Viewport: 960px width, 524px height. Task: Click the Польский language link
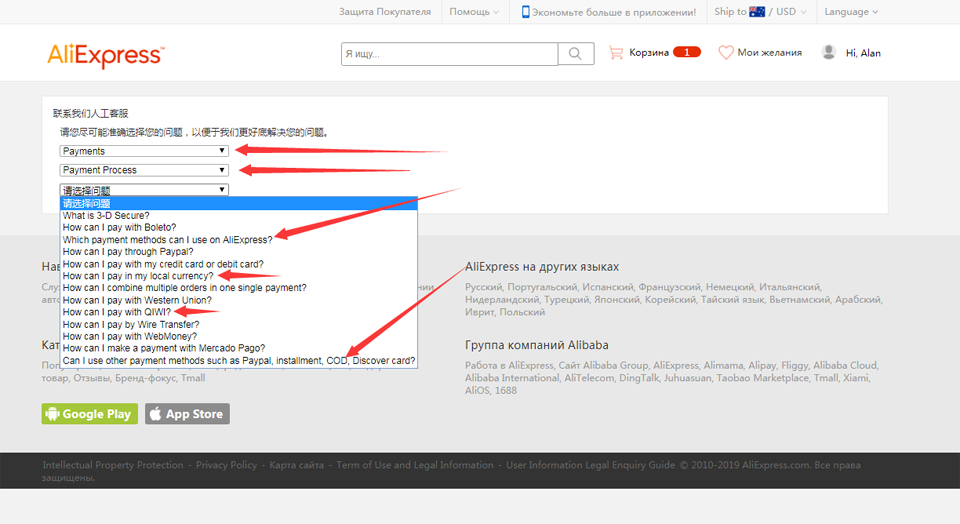pyautogui.click(x=522, y=312)
